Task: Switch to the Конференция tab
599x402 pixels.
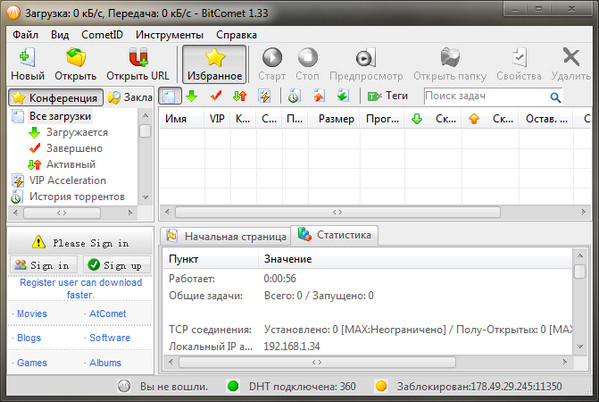Action: 56,98
